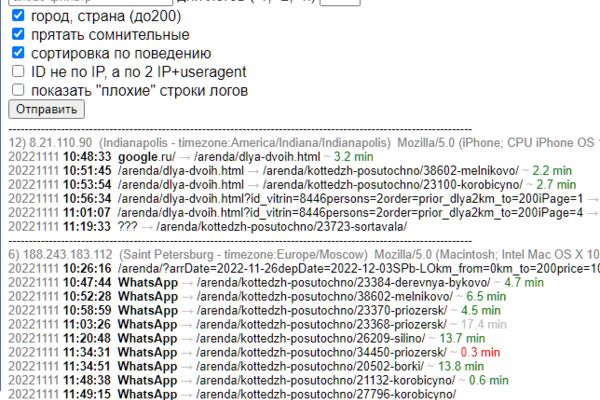Click the Отправить button
Viewport: 600px width, 400px height.
pos(46,109)
